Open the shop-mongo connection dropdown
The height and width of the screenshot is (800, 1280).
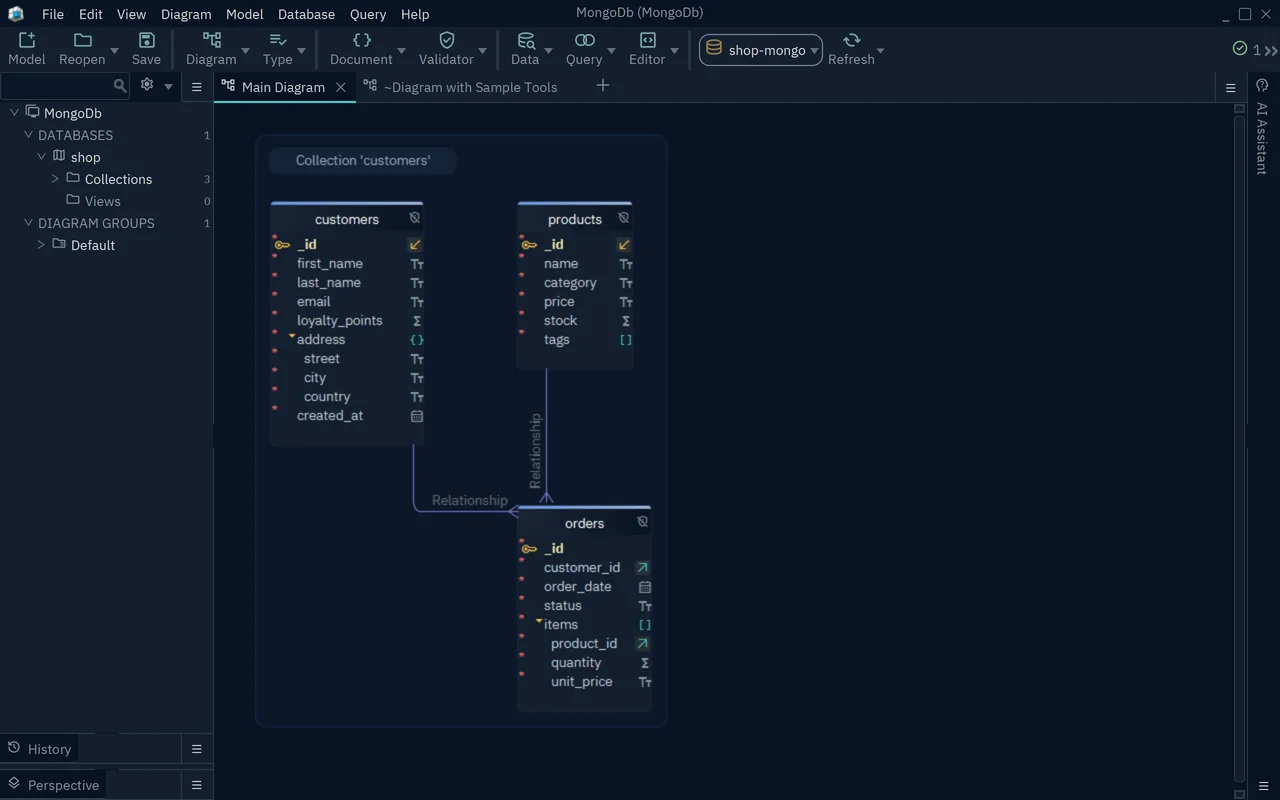point(761,50)
